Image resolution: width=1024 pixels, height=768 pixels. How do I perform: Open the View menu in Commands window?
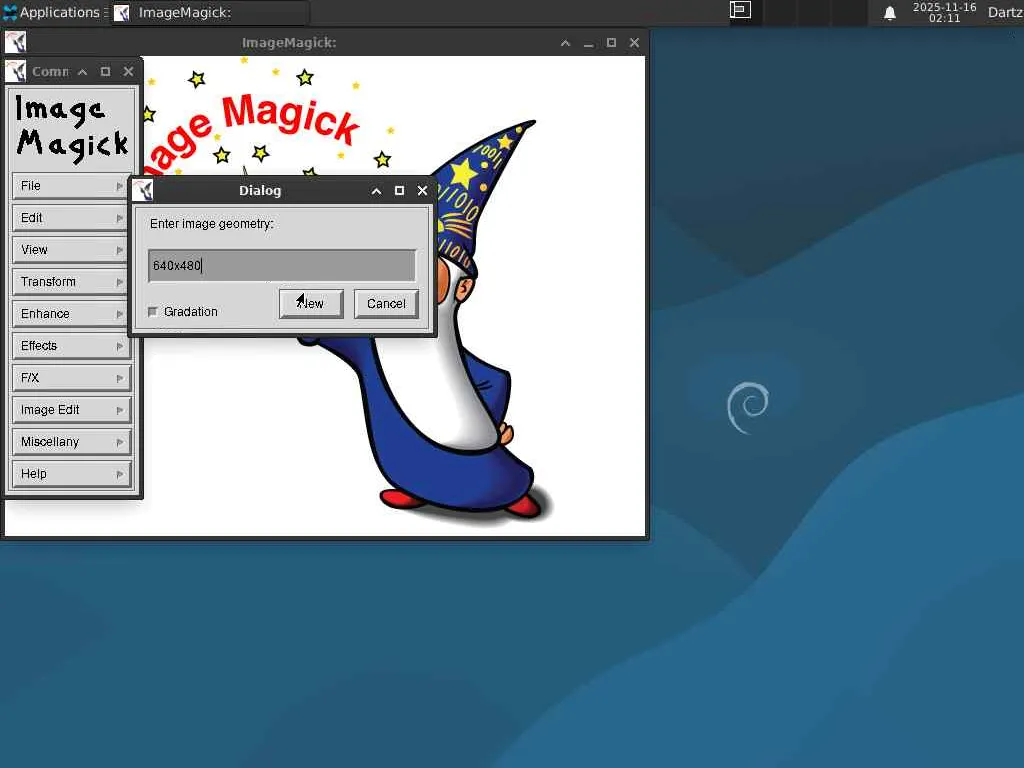pyautogui.click(x=72, y=250)
